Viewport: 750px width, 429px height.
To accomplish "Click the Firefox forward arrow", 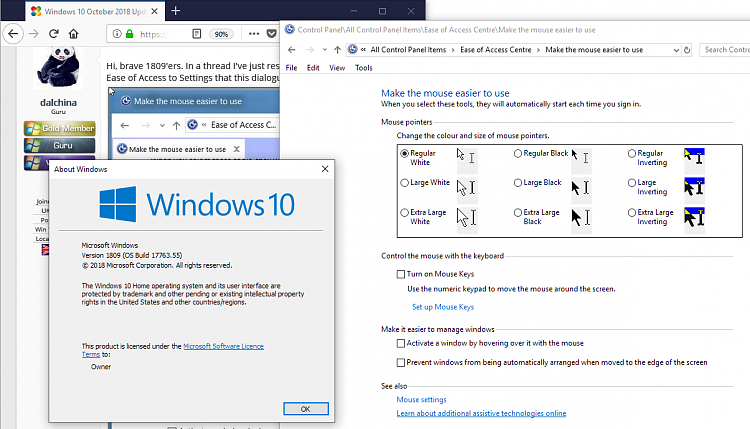I will 33,34.
